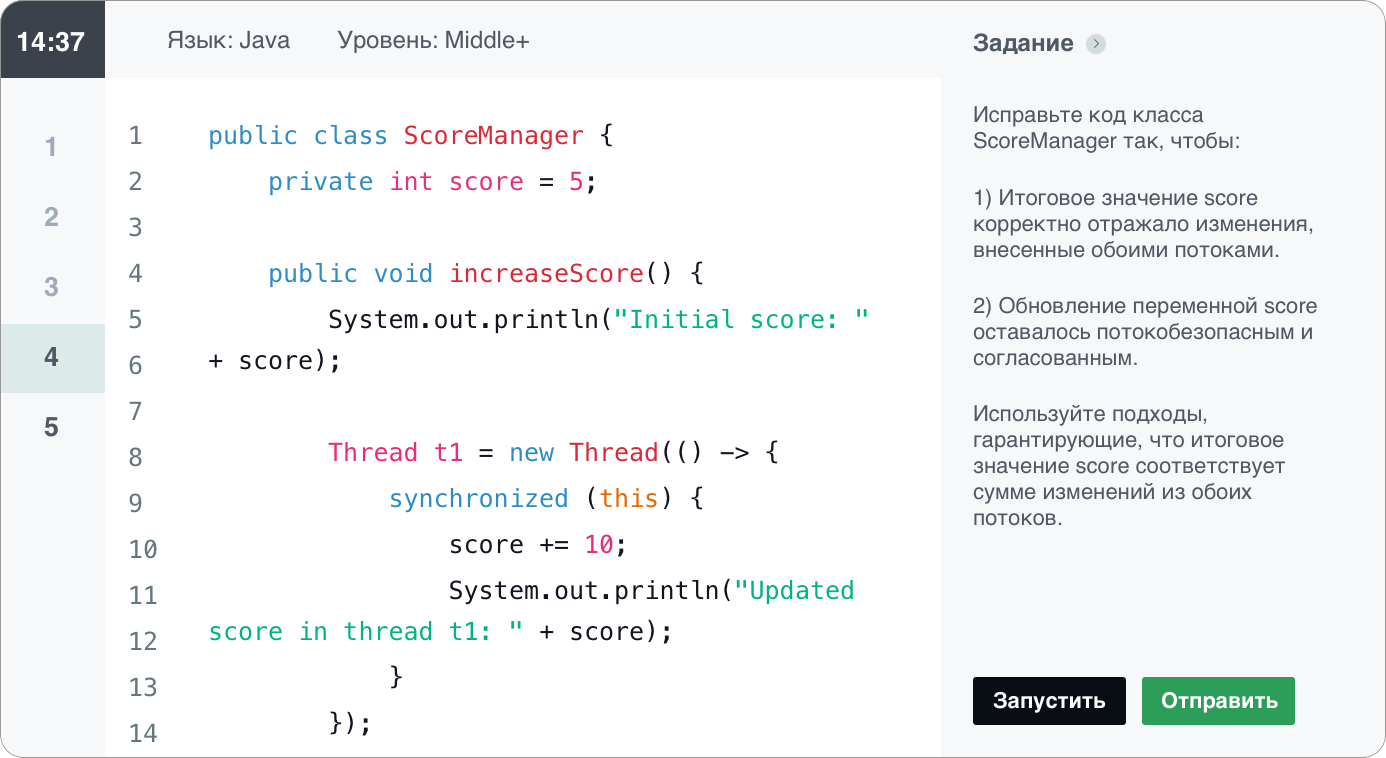Go to task 3 in left sidebar

[52, 288]
